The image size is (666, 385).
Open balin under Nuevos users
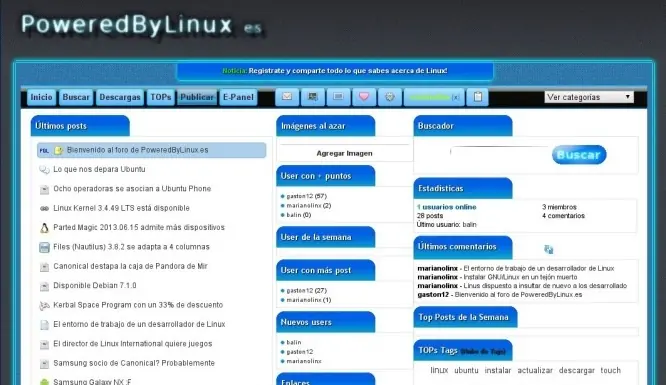pos(294,343)
